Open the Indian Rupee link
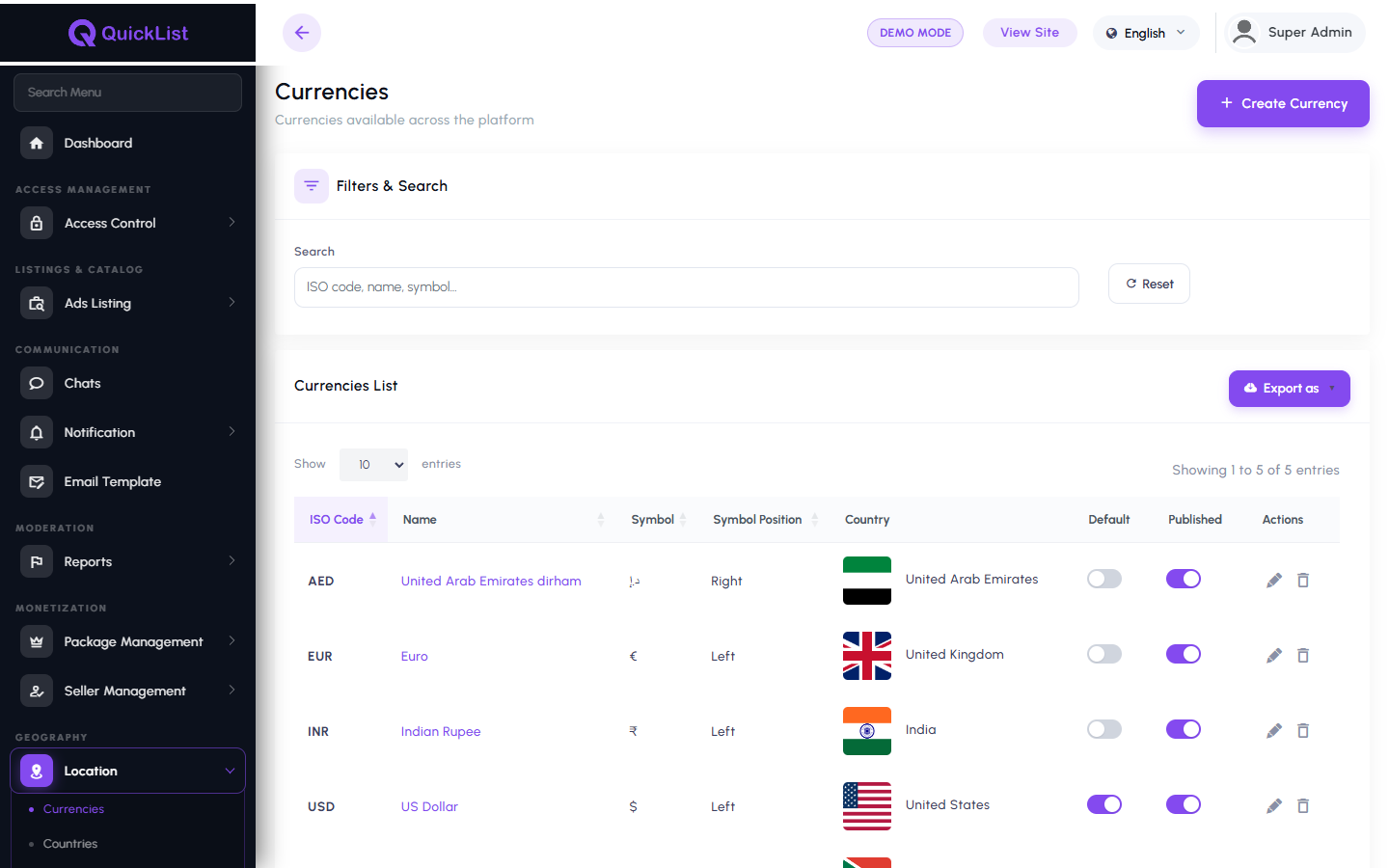1389x868 pixels. point(441,731)
